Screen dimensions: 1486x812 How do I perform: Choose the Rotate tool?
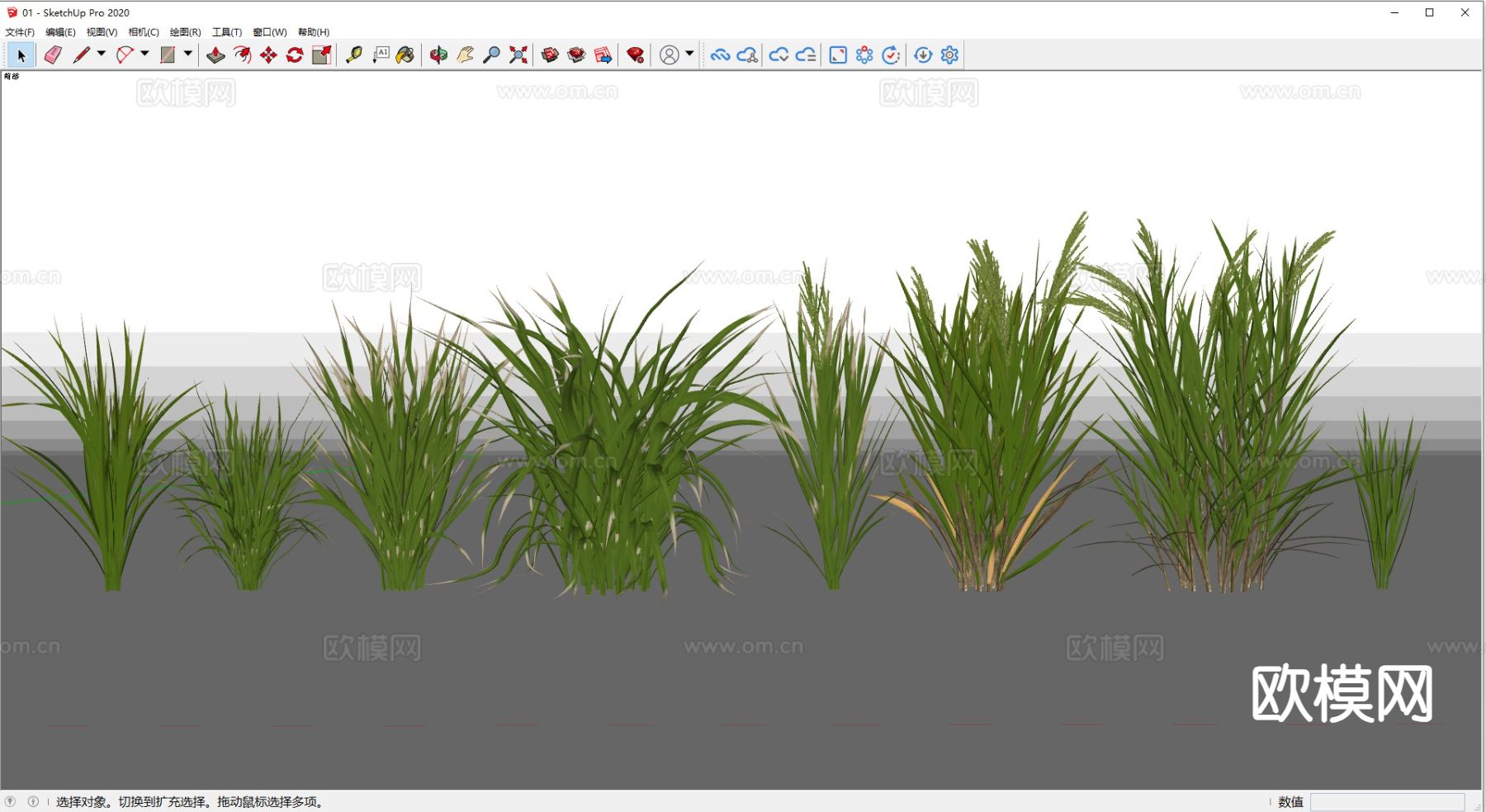pyautogui.click(x=295, y=55)
